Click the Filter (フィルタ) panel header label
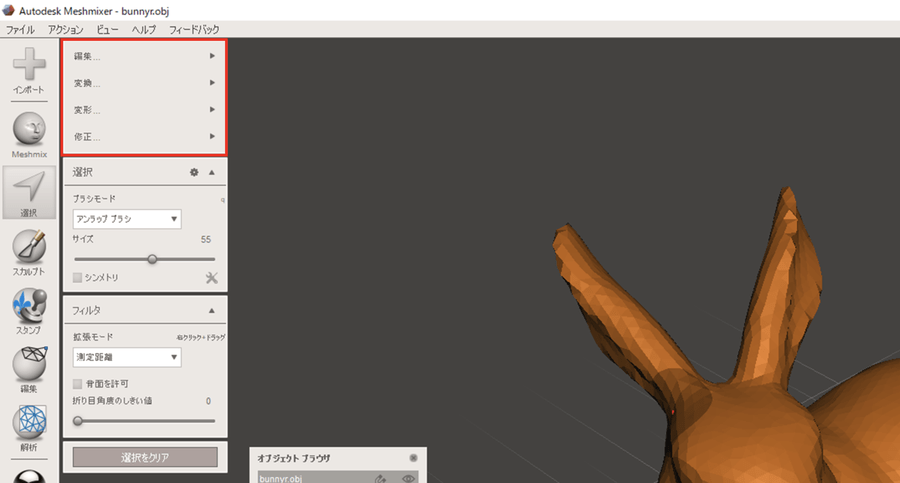The width and height of the screenshot is (900, 483). point(87,311)
